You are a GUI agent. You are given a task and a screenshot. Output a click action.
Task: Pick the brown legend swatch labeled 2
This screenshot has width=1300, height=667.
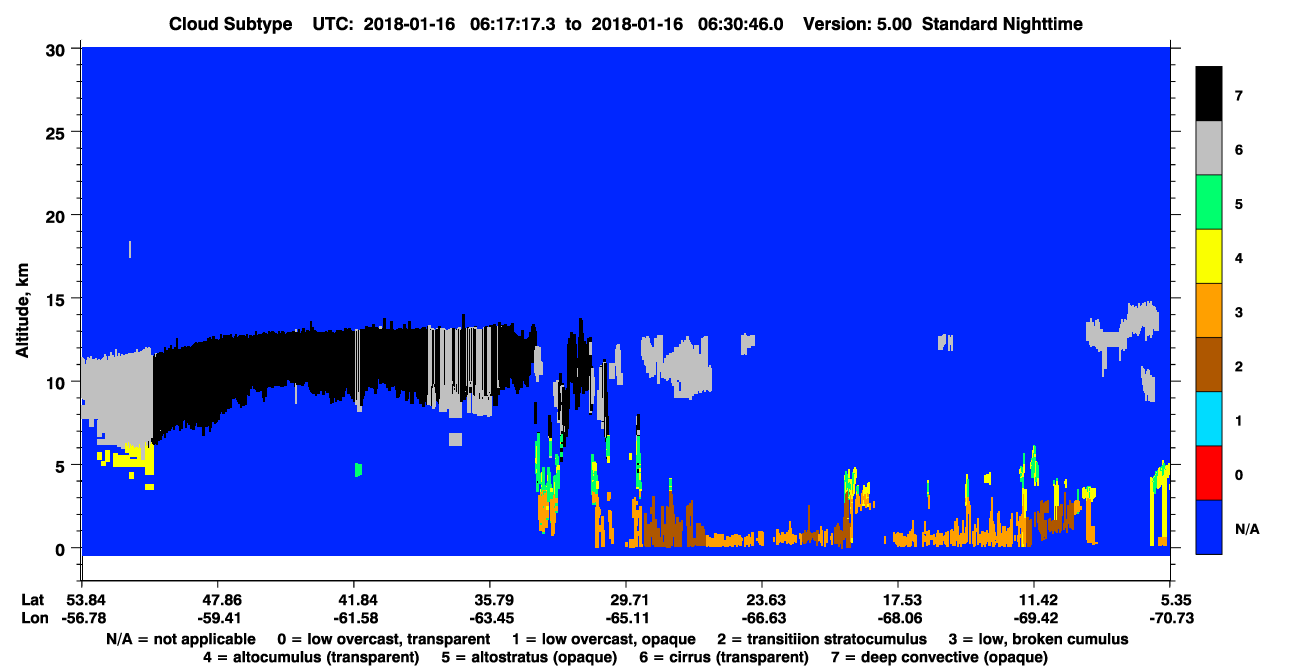pos(1209,364)
